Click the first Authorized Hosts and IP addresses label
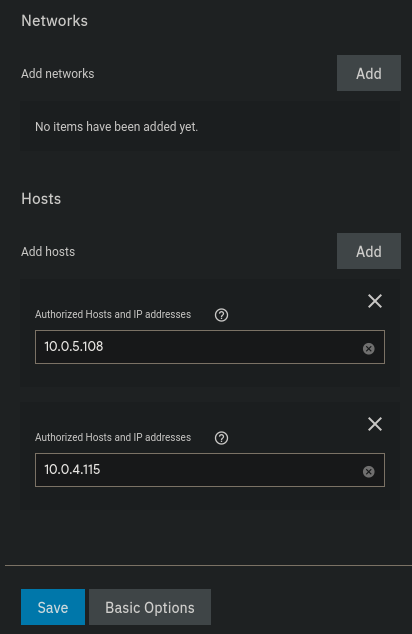Image resolution: width=412 pixels, height=634 pixels. pos(113,314)
